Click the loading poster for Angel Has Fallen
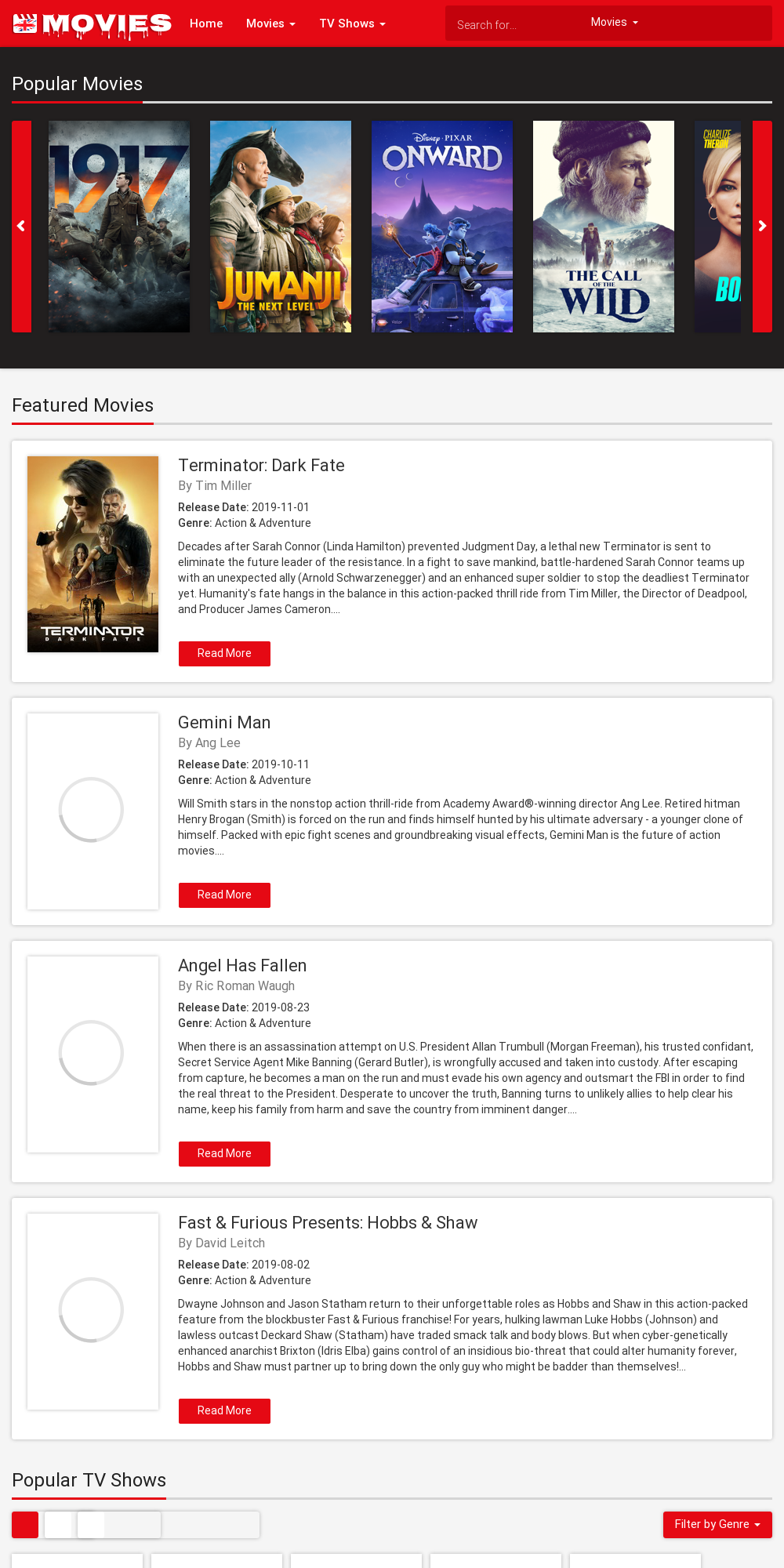This screenshot has height=1568, width=784. click(93, 1054)
